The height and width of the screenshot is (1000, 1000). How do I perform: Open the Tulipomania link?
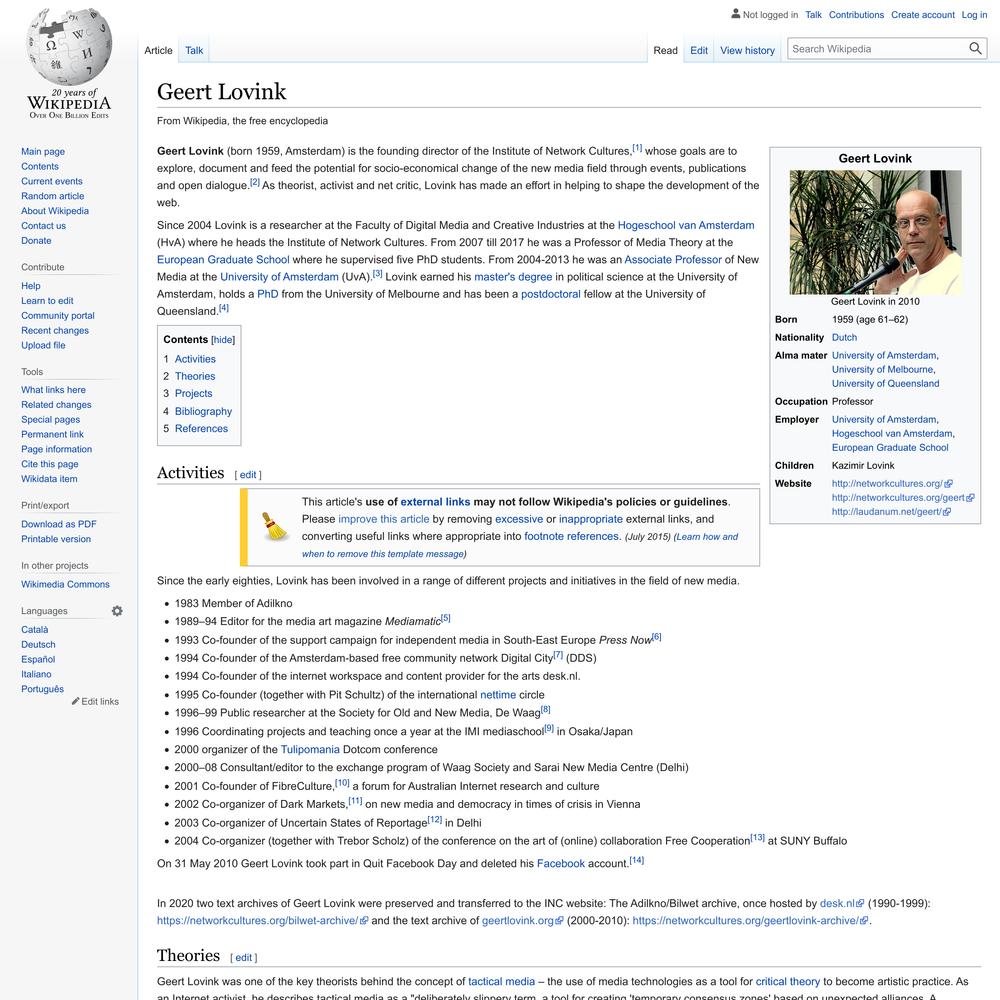tap(310, 749)
